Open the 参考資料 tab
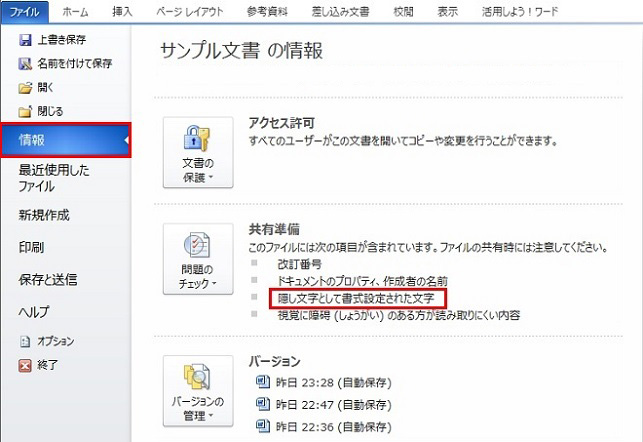 tap(267, 12)
